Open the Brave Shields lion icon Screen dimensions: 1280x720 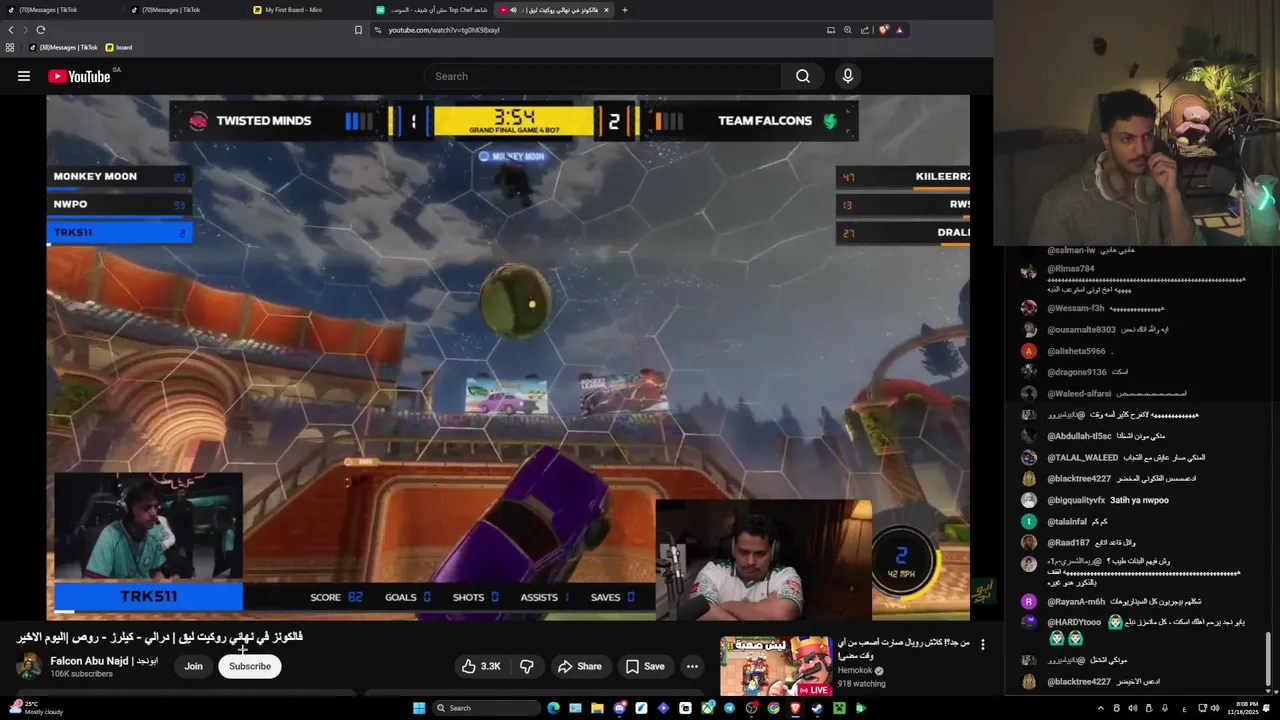point(884,30)
